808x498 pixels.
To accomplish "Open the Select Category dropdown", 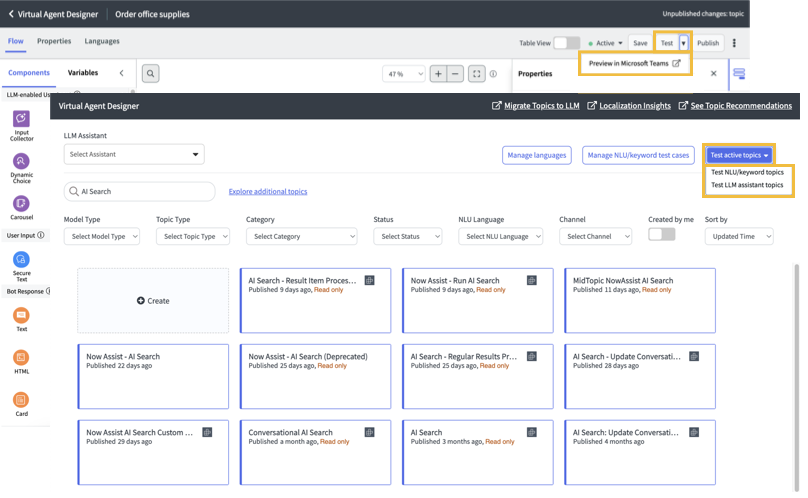I will point(301,236).
